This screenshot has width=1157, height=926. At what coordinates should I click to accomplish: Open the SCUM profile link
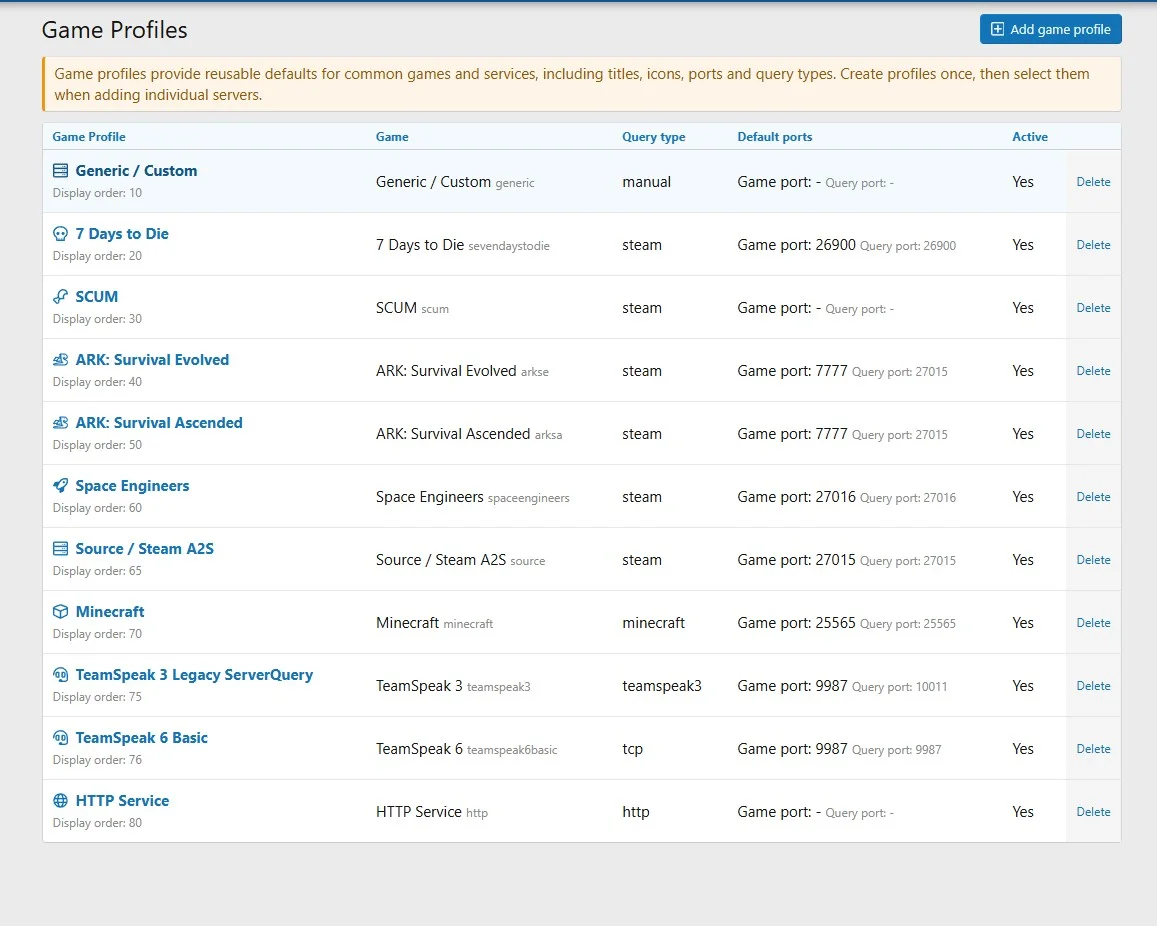[97, 297]
